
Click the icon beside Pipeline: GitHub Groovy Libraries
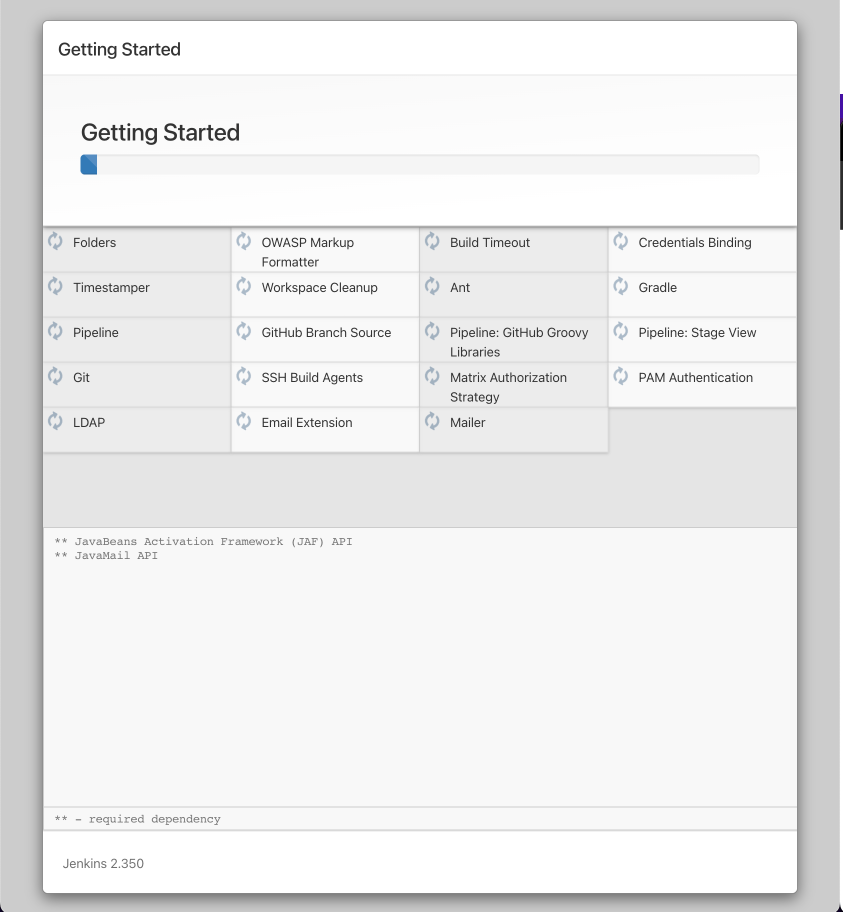click(x=432, y=331)
